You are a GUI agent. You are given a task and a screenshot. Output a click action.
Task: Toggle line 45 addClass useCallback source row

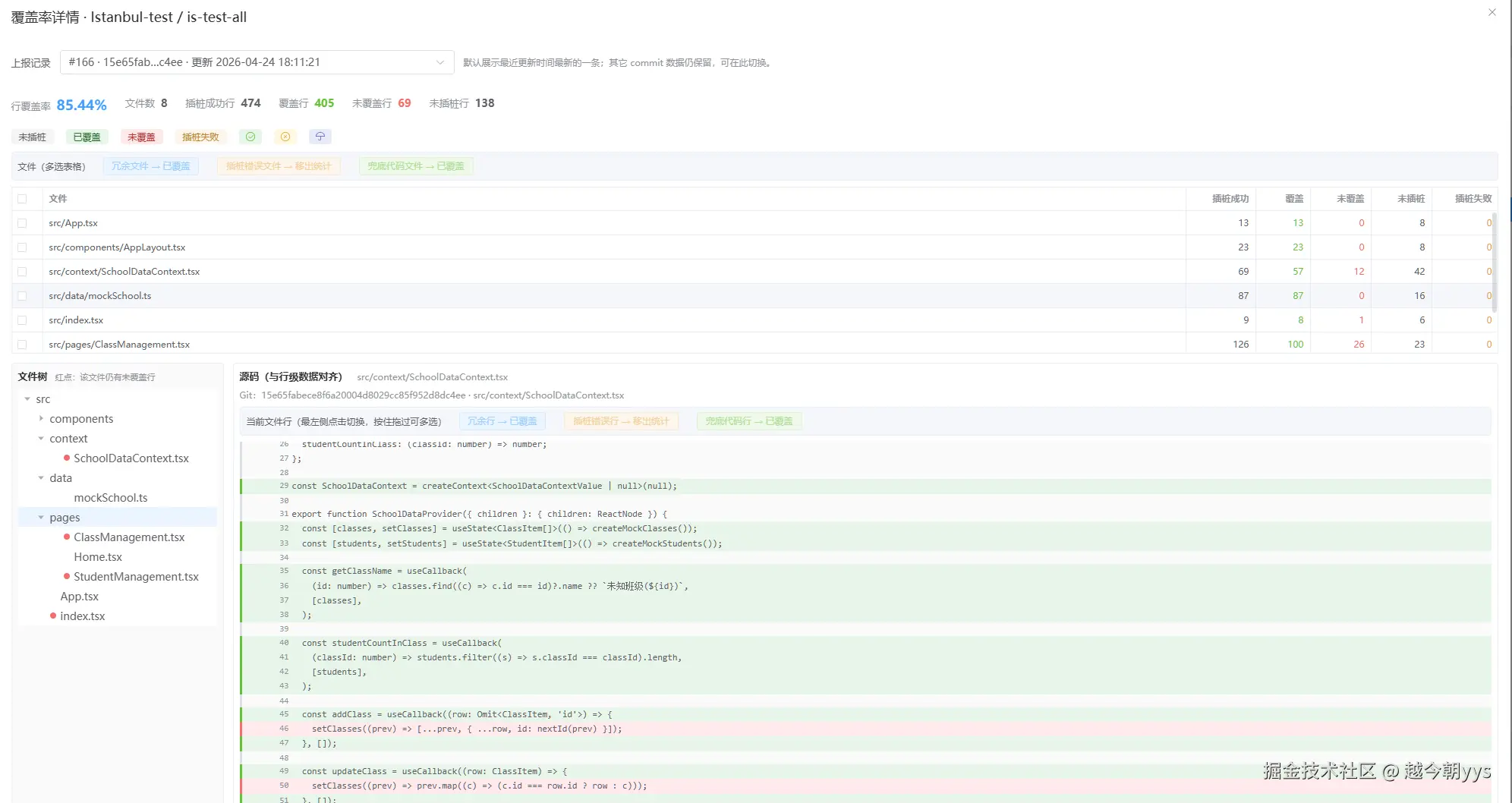(x=865, y=714)
